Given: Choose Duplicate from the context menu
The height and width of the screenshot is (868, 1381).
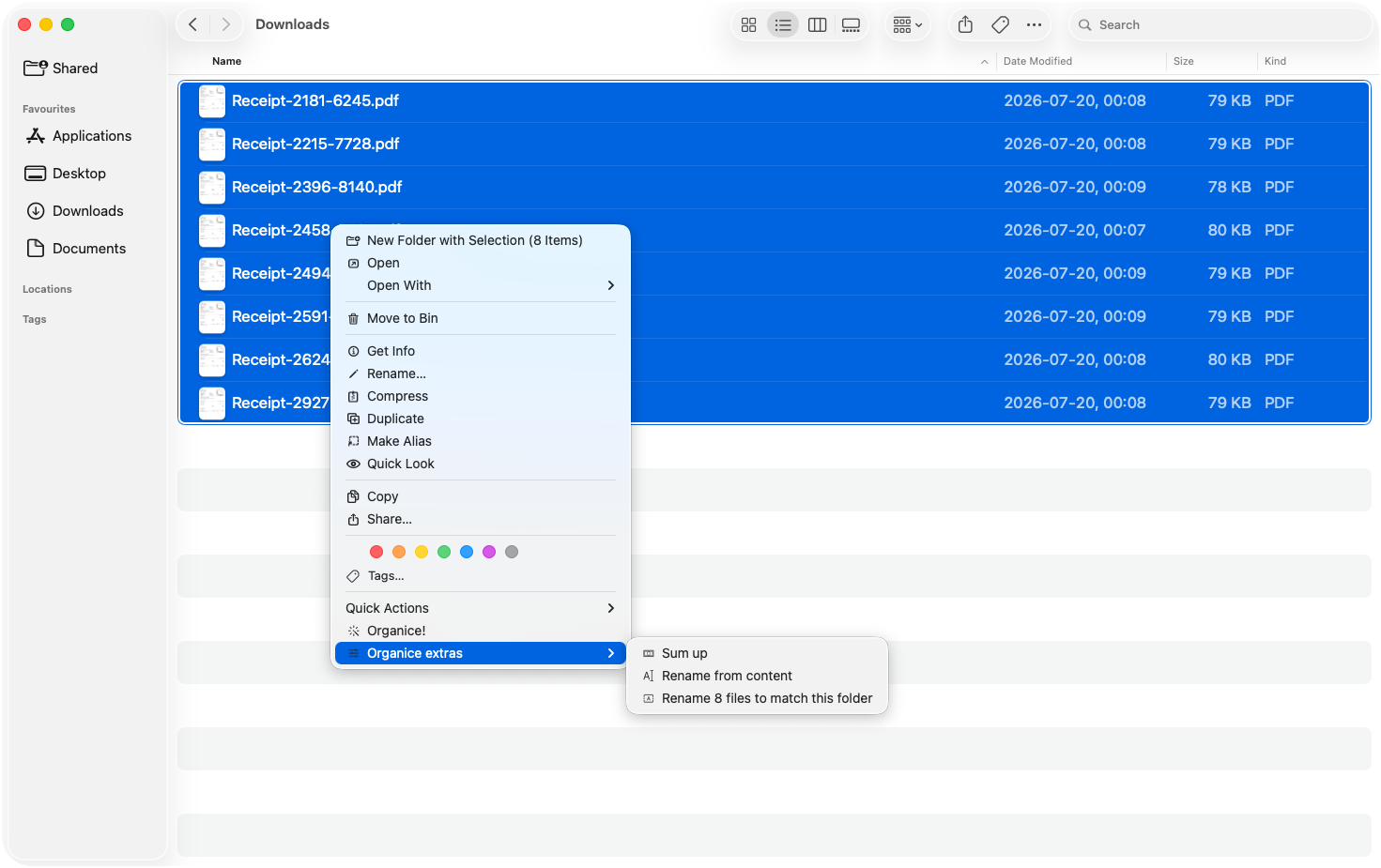Looking at the screenshot, I should 480,419.
